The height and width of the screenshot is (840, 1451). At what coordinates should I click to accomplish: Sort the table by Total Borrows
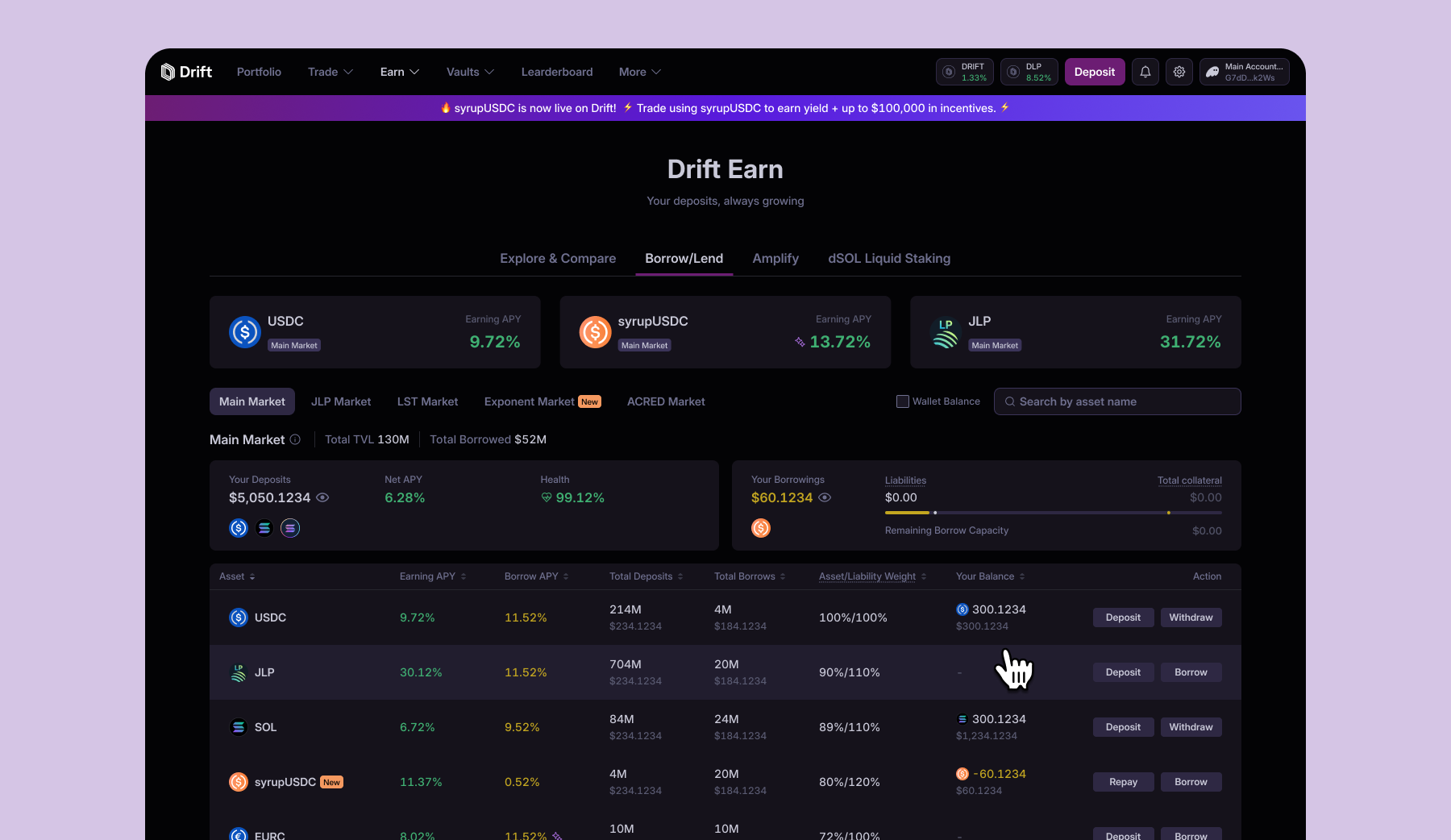click(750, 576)
